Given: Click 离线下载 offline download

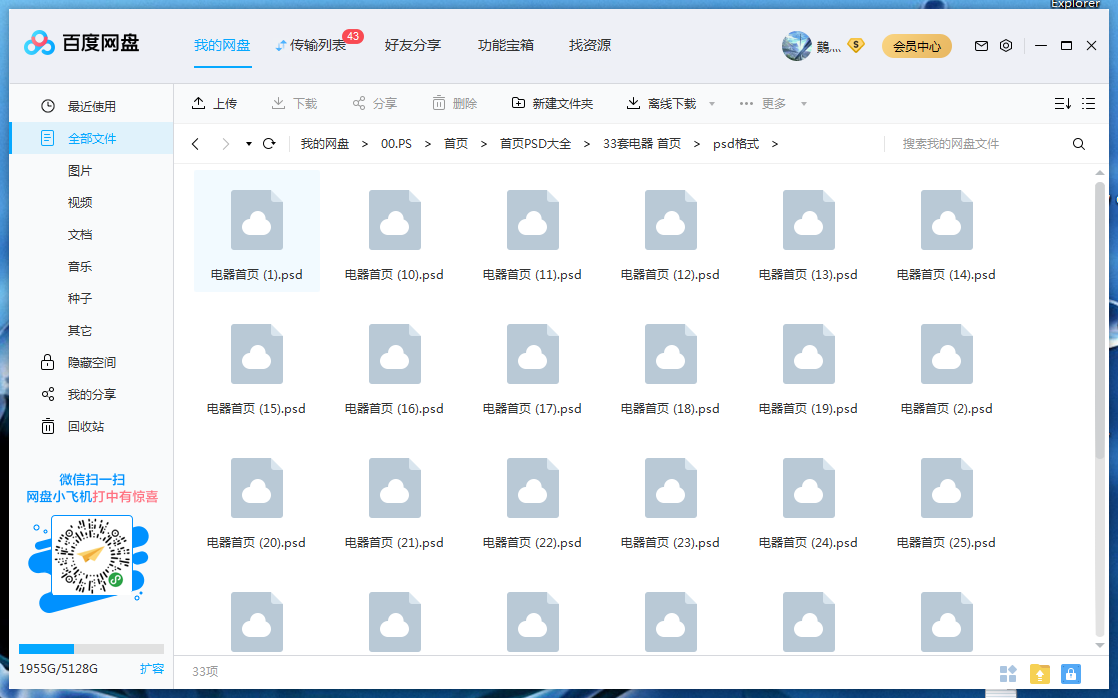Looking at the screenshot, I should (661, 103).
